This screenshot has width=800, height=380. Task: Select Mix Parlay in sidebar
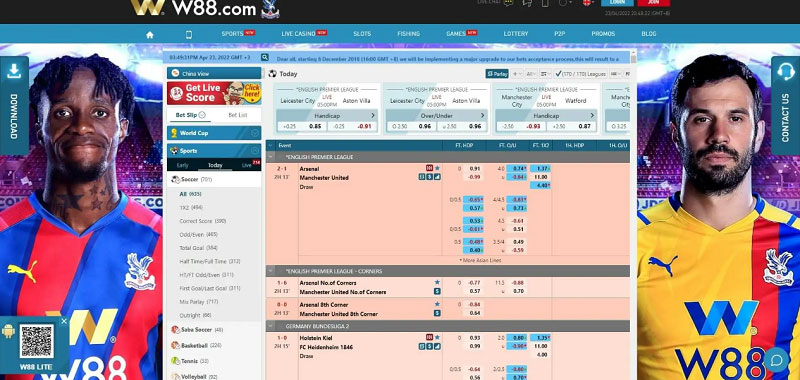[198, 301]
